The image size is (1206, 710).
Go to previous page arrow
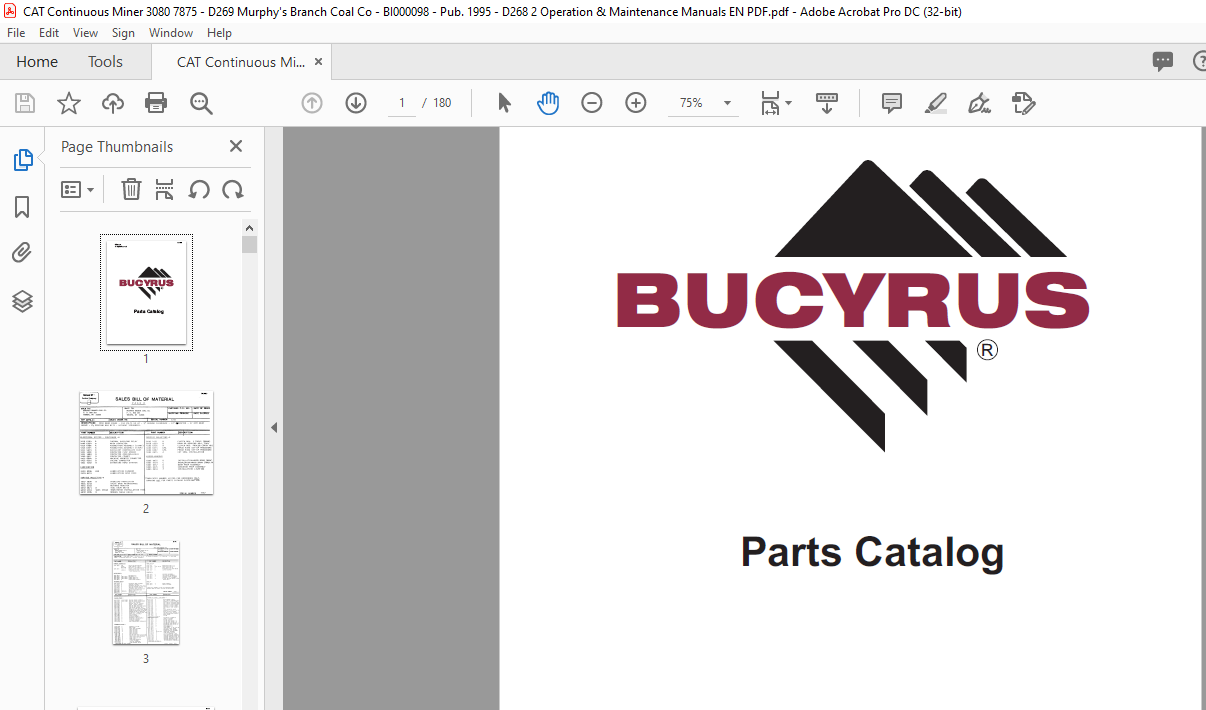click(x=312, y=103)
